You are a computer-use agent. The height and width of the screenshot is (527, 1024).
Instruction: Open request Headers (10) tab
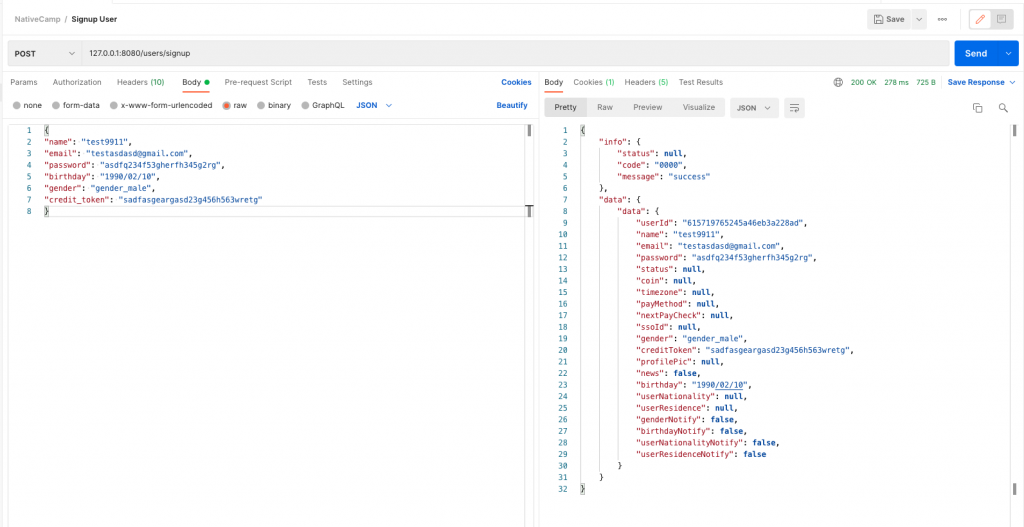pos(140,82)
